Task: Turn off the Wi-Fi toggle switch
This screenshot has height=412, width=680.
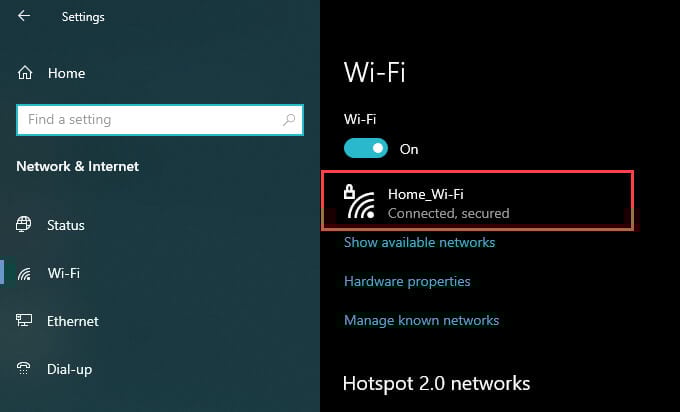Action: point(366,148)
